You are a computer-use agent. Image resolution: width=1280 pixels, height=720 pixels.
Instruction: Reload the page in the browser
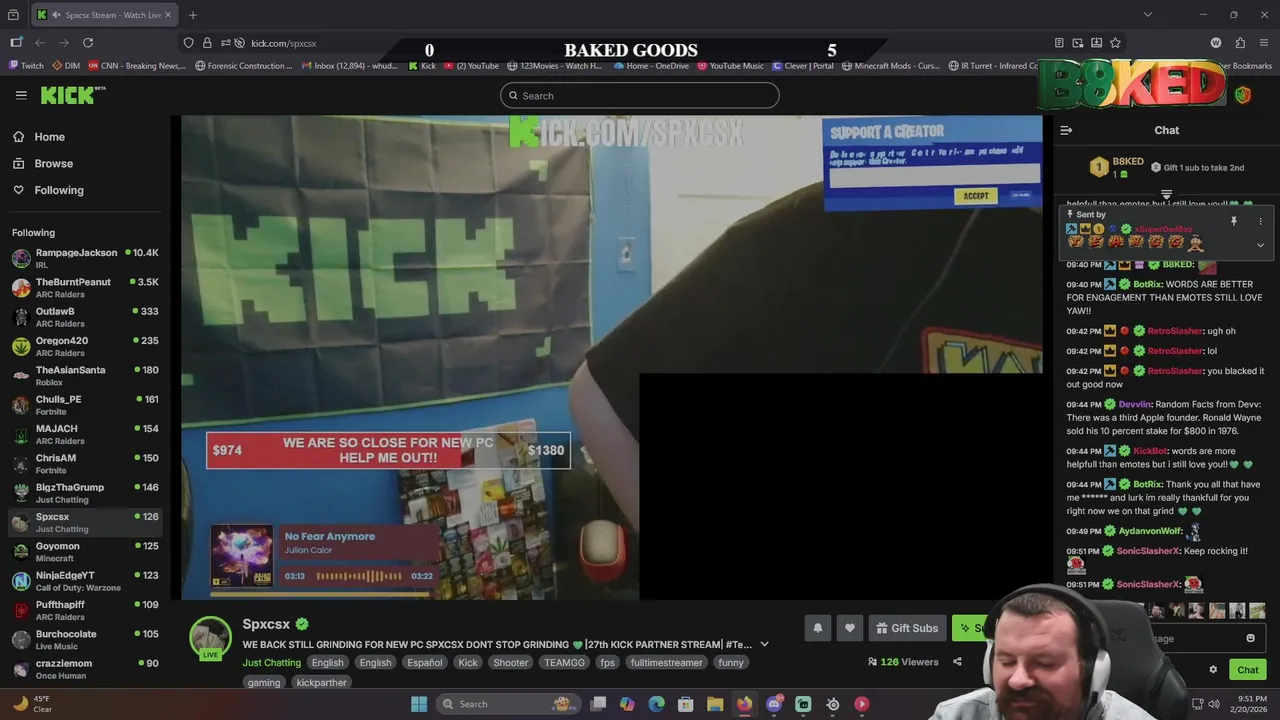(88, 43)
